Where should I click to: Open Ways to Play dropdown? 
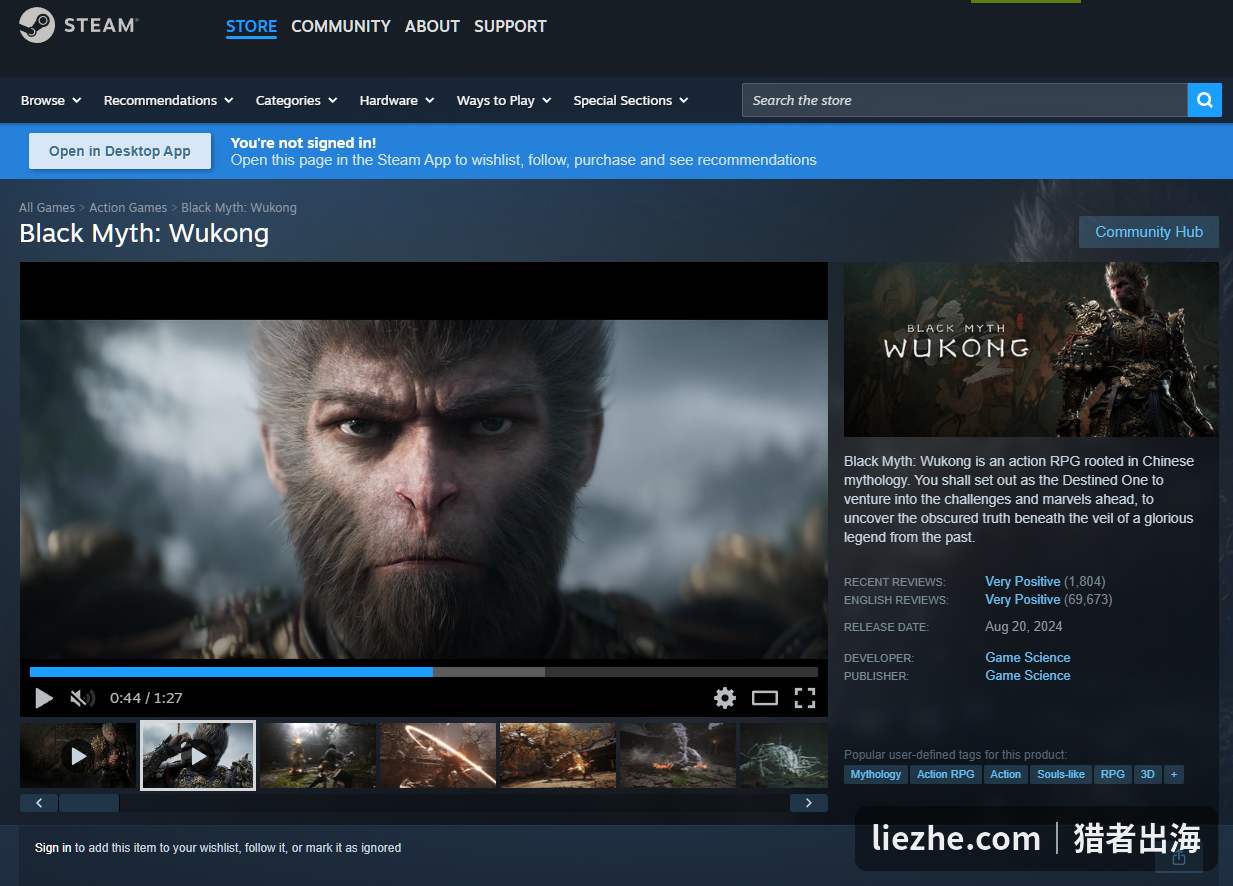click(504, 100)
